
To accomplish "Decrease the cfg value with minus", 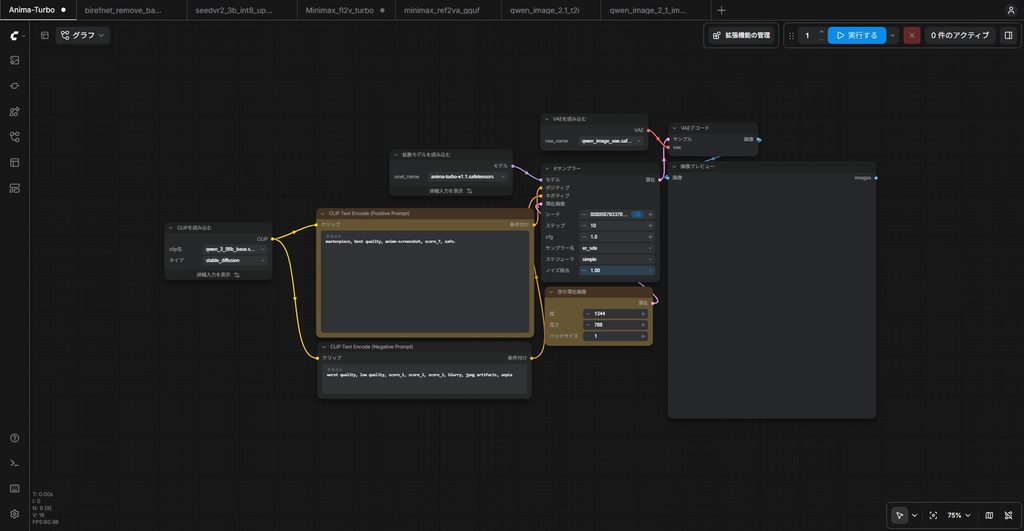I will [584, 237].
